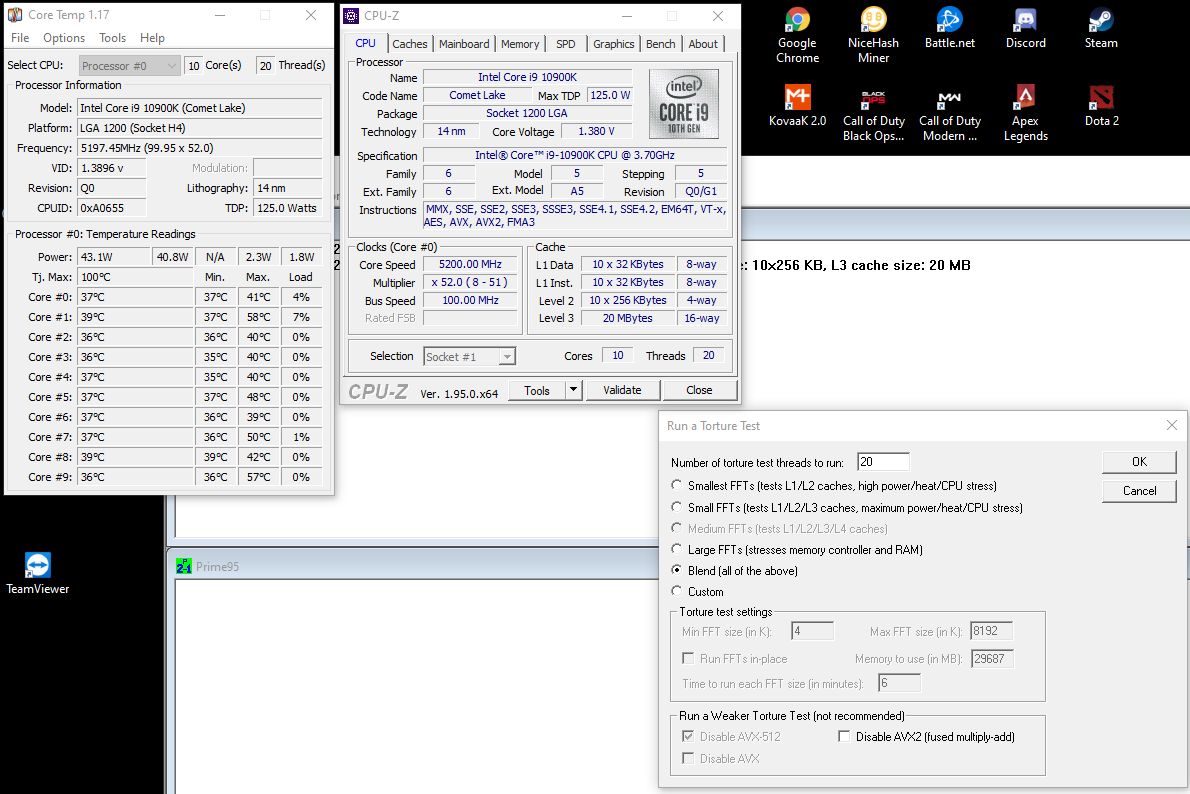Click Max FFT size input field
1190x794 pixels.
coord(992,631)
